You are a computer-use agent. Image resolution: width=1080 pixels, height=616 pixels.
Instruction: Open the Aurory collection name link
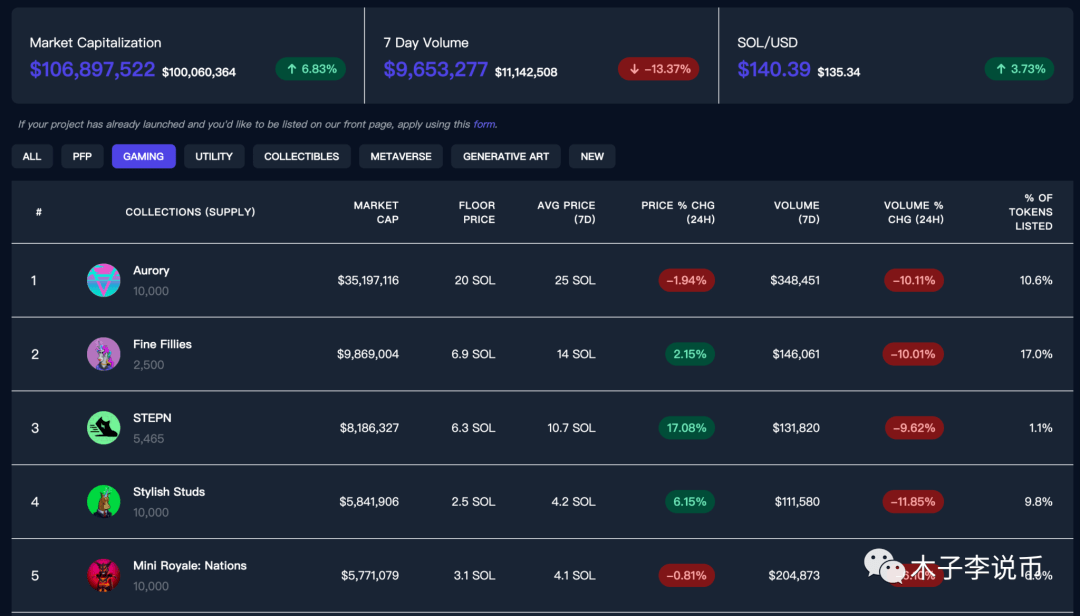pyautogui.click(x=151, y=271)
